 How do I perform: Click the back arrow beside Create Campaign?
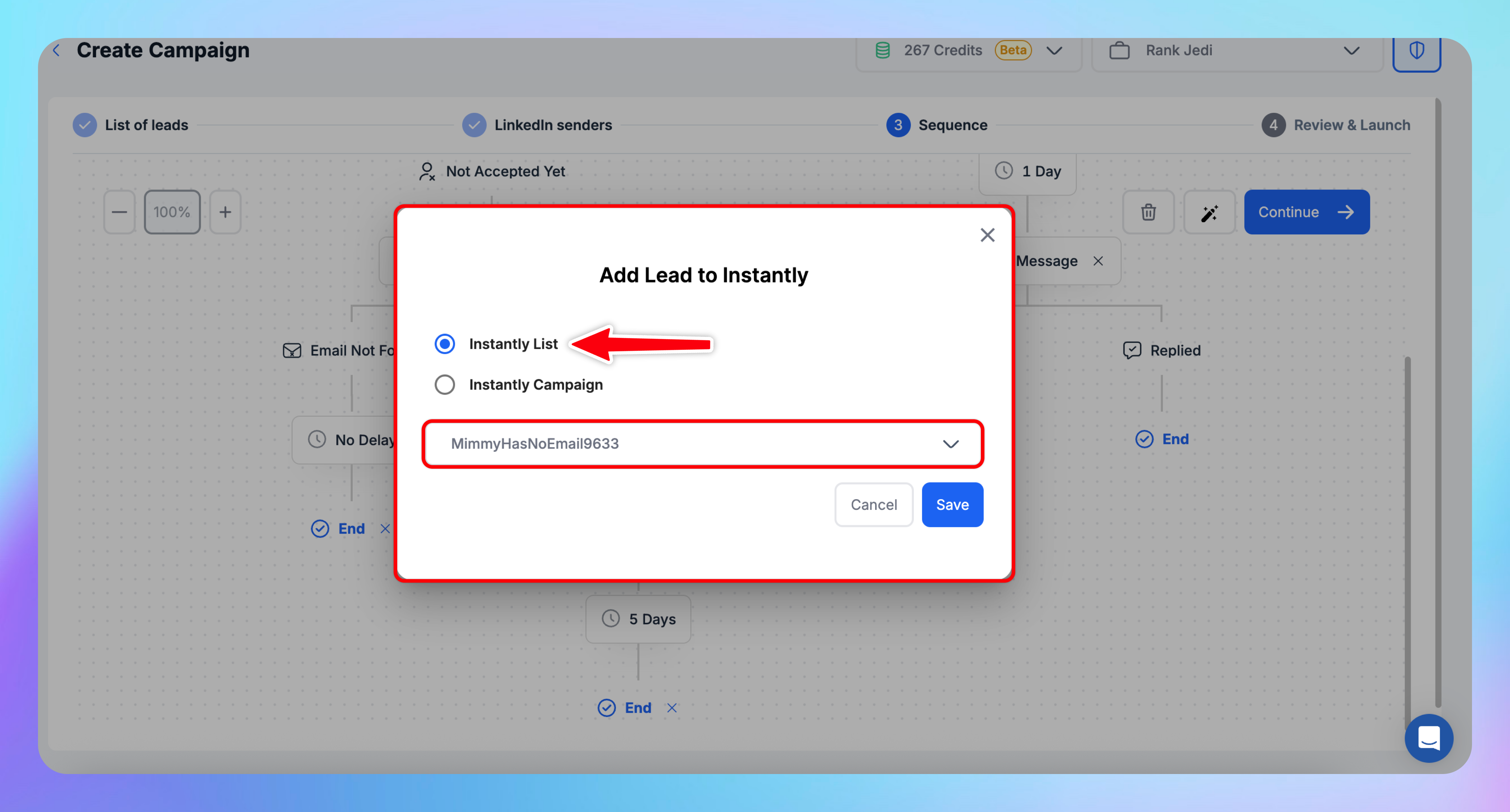pos(56,51)
